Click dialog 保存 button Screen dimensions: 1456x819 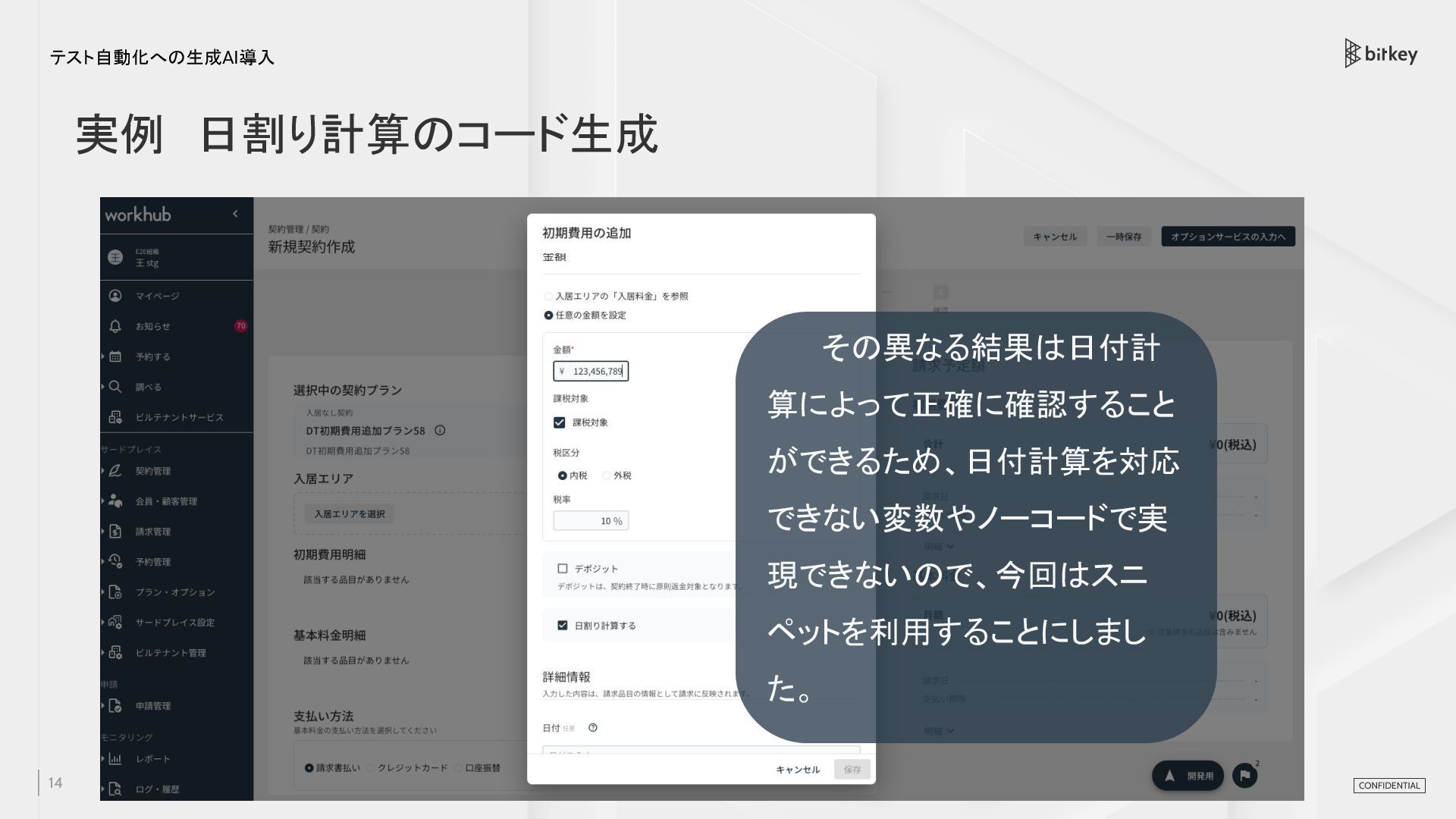[x=852, y=770]
